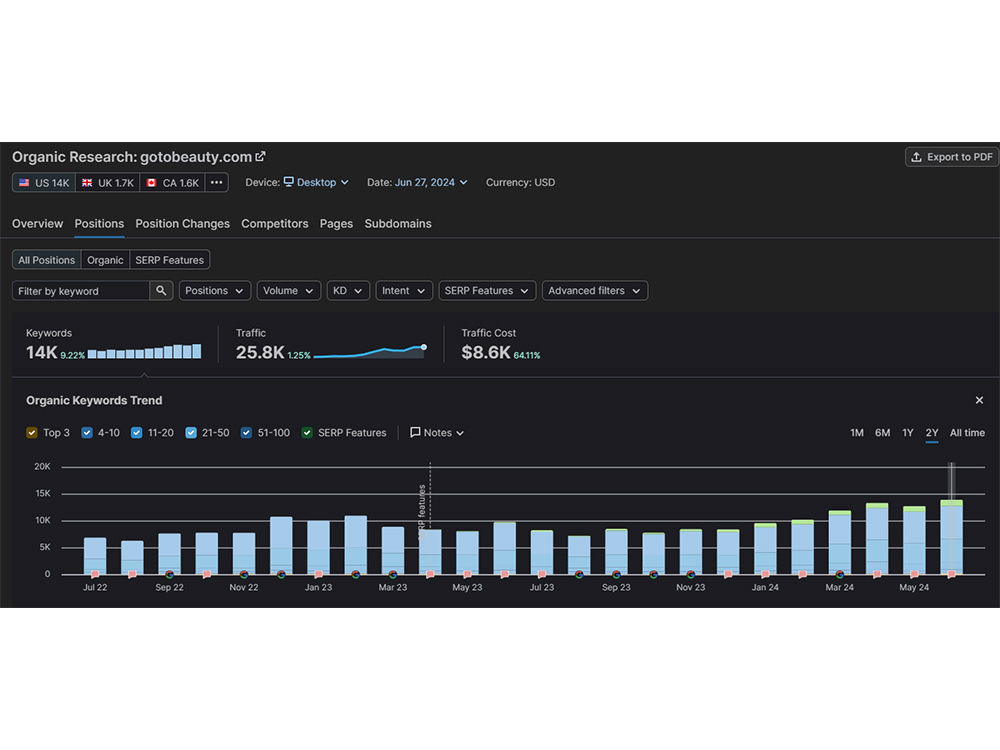Click the Google update icon at Sep 23
The height and width of the screenshot is (750, 1000).
point(616,574)
